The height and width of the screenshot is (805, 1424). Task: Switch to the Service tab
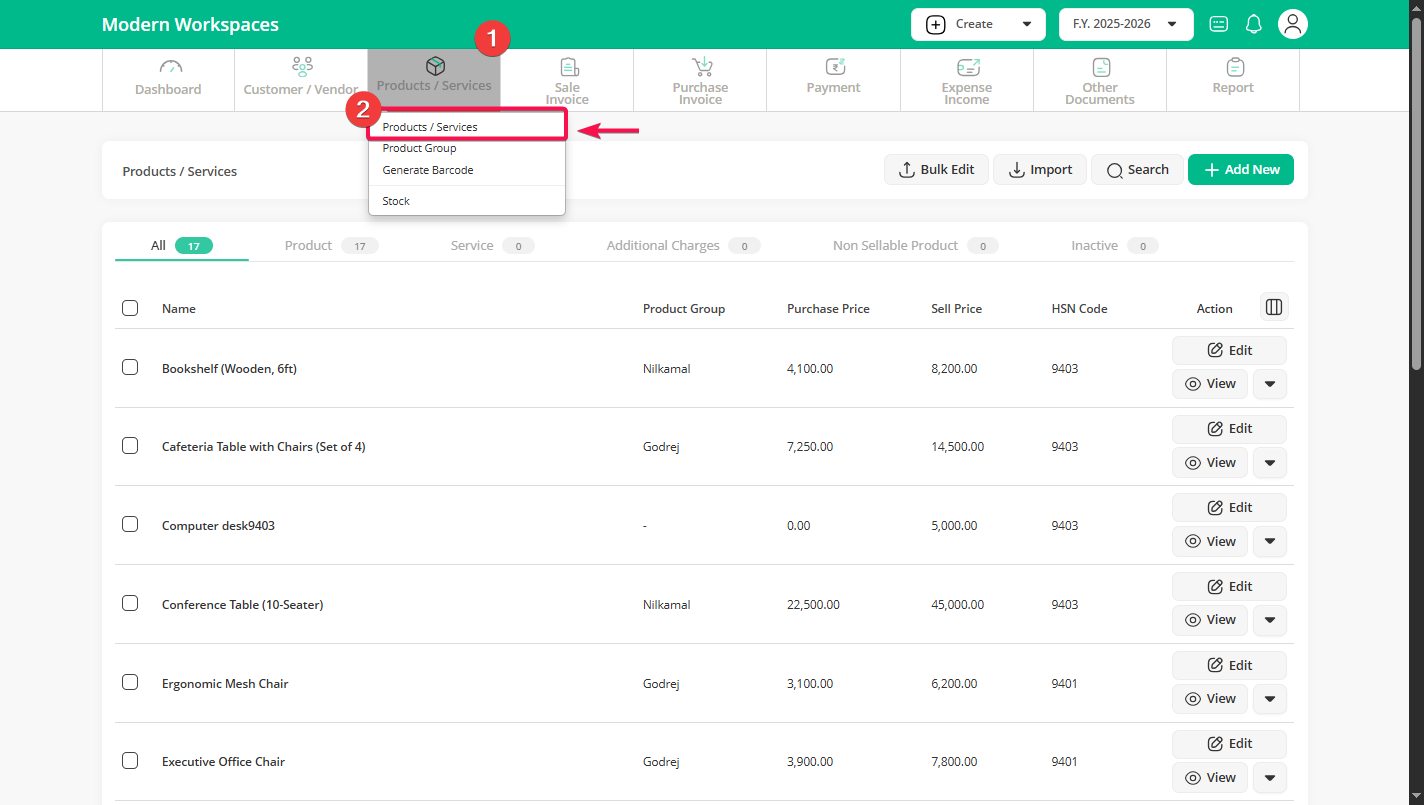472,245
